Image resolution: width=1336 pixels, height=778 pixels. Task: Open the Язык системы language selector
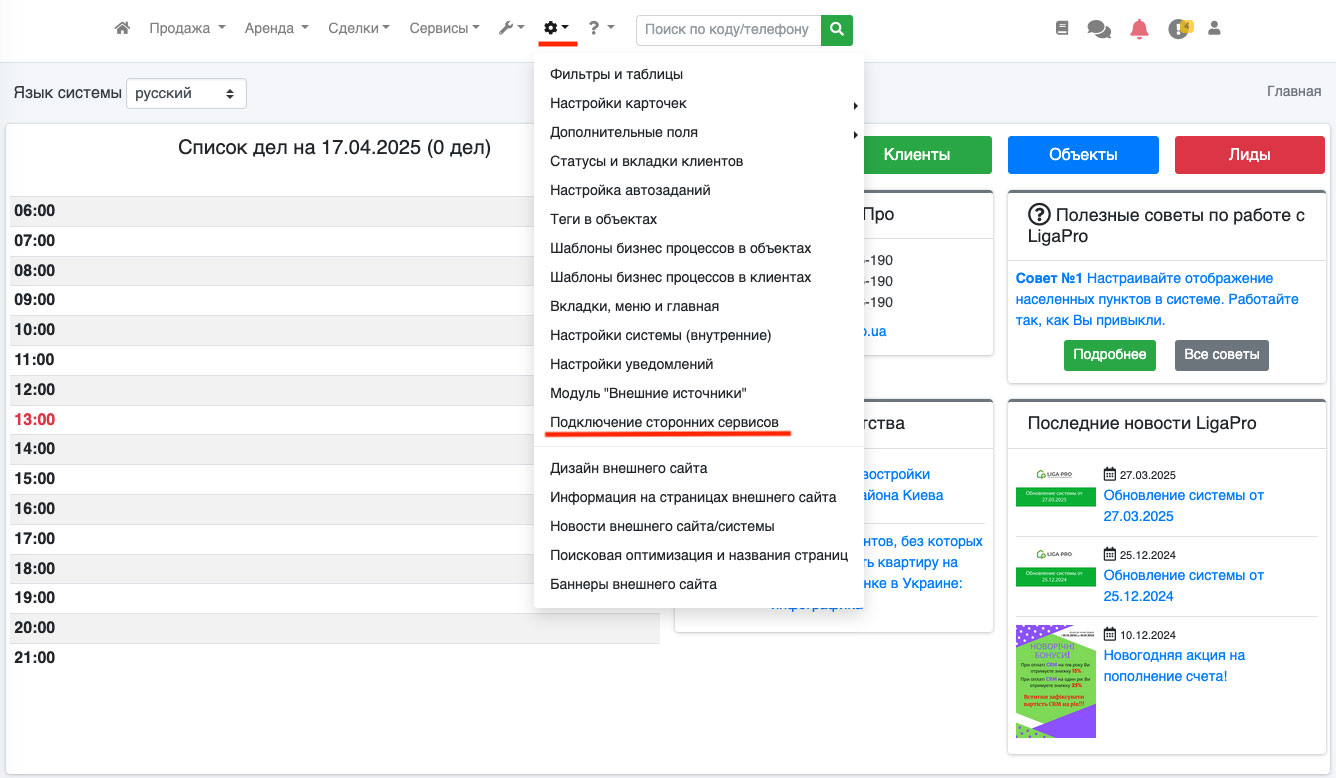click(x=186, y=93)
